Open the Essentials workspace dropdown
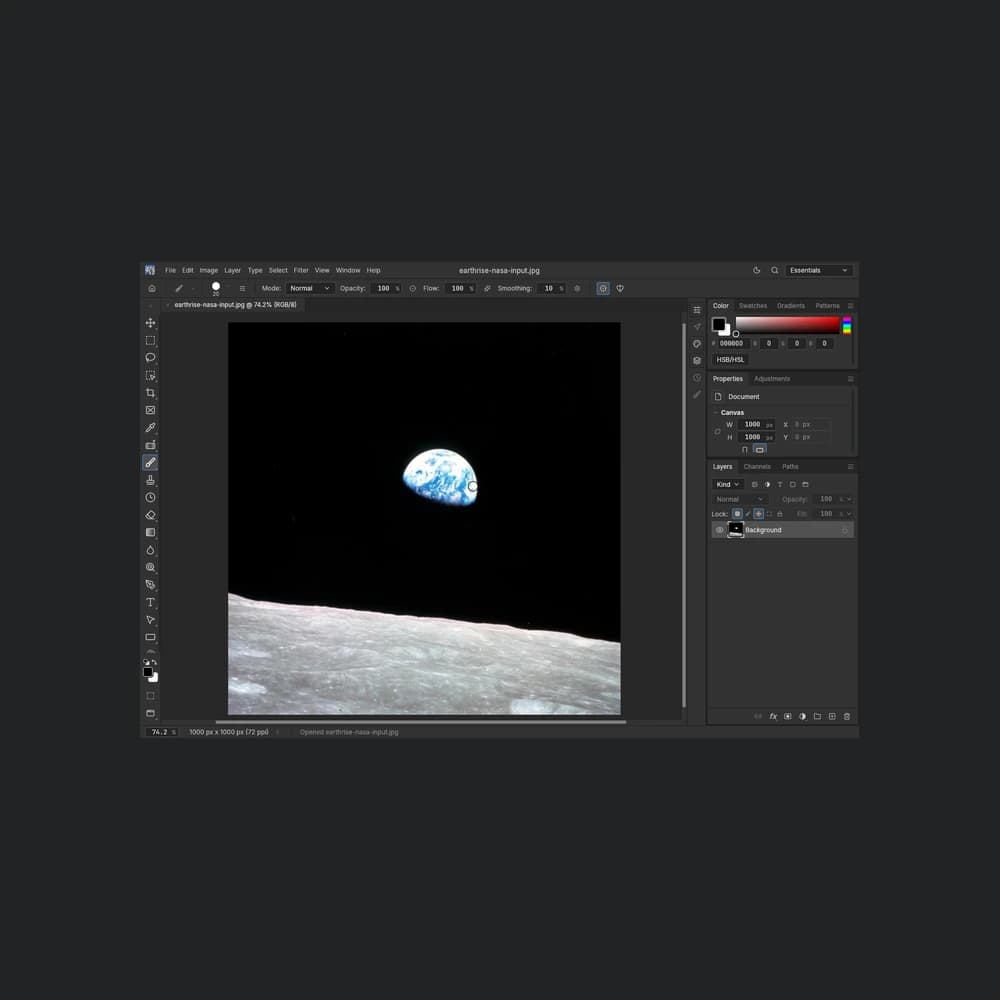The width and height of the screenshot is (1000, 1000). pyautogui.click(x=819, y=270)
